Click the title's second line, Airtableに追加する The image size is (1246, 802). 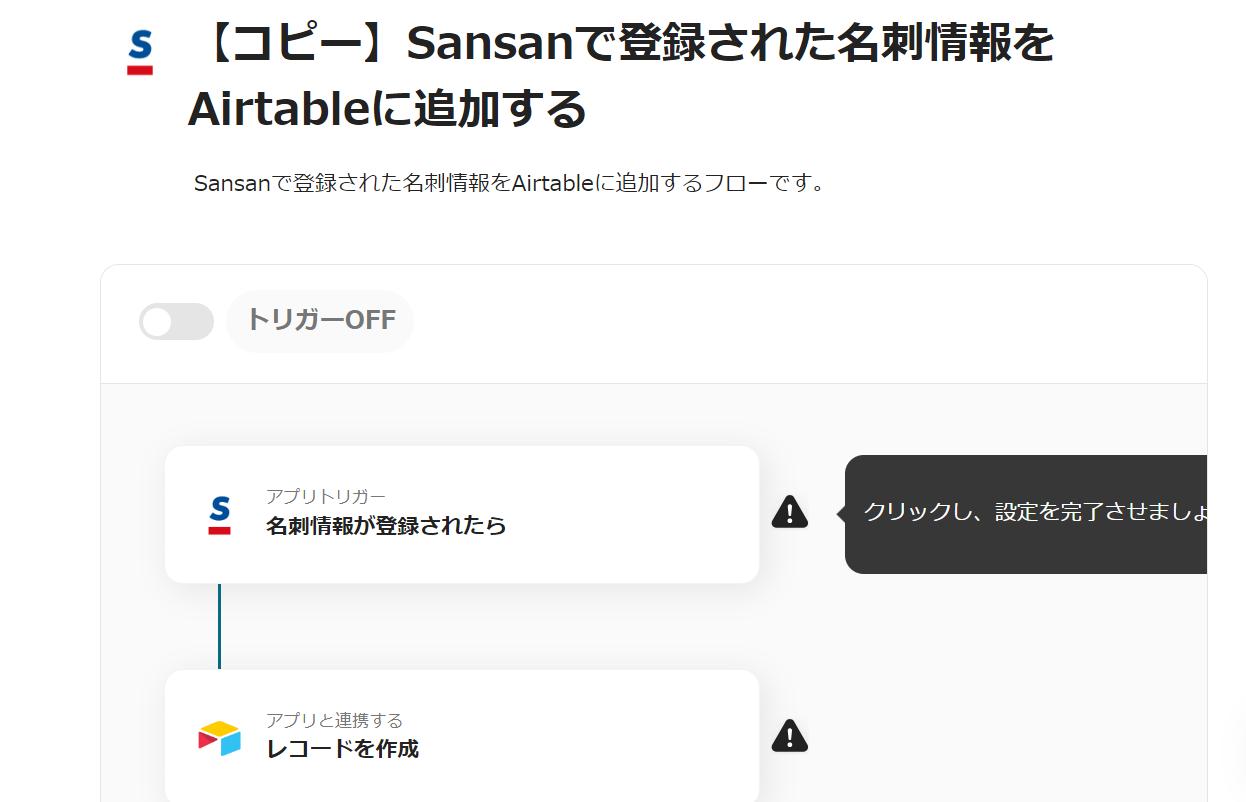coord(387,110)
